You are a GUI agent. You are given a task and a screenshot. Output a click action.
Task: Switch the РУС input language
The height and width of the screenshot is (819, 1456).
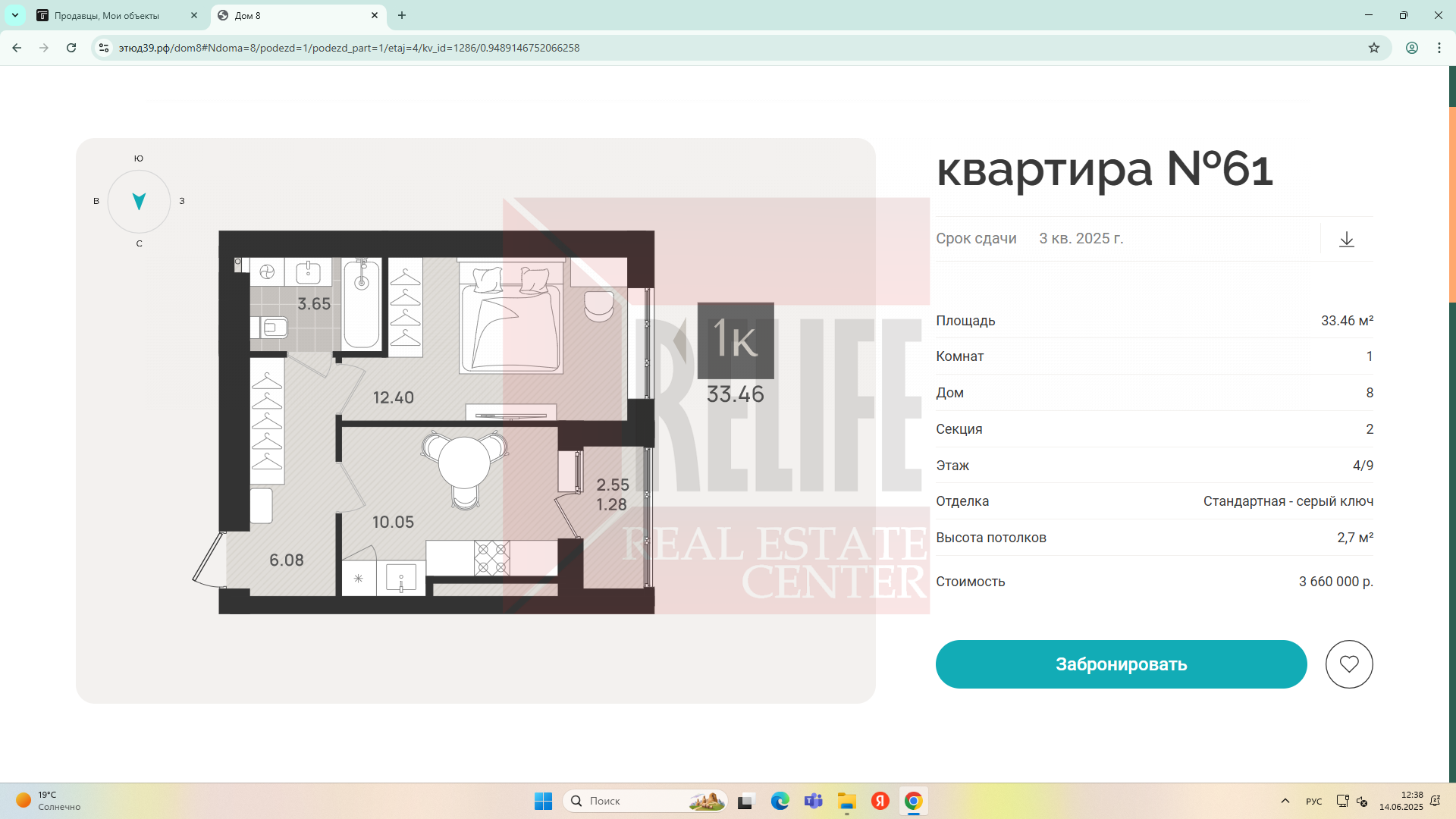coord(1314,802)
